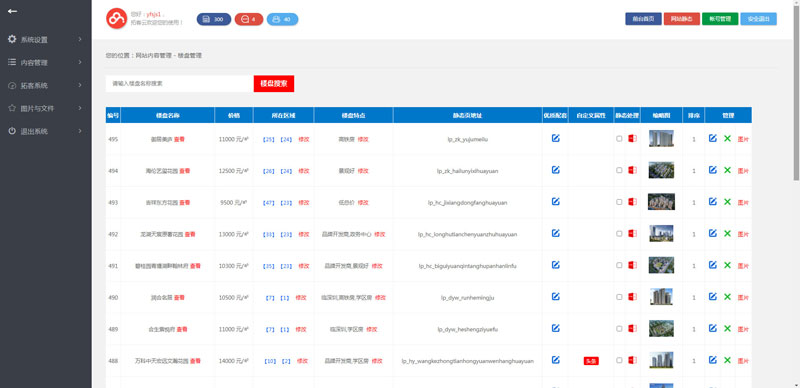This screenshot has height=388, width=800.
Task: Click red static page icon in row 493
Action: 632,202
